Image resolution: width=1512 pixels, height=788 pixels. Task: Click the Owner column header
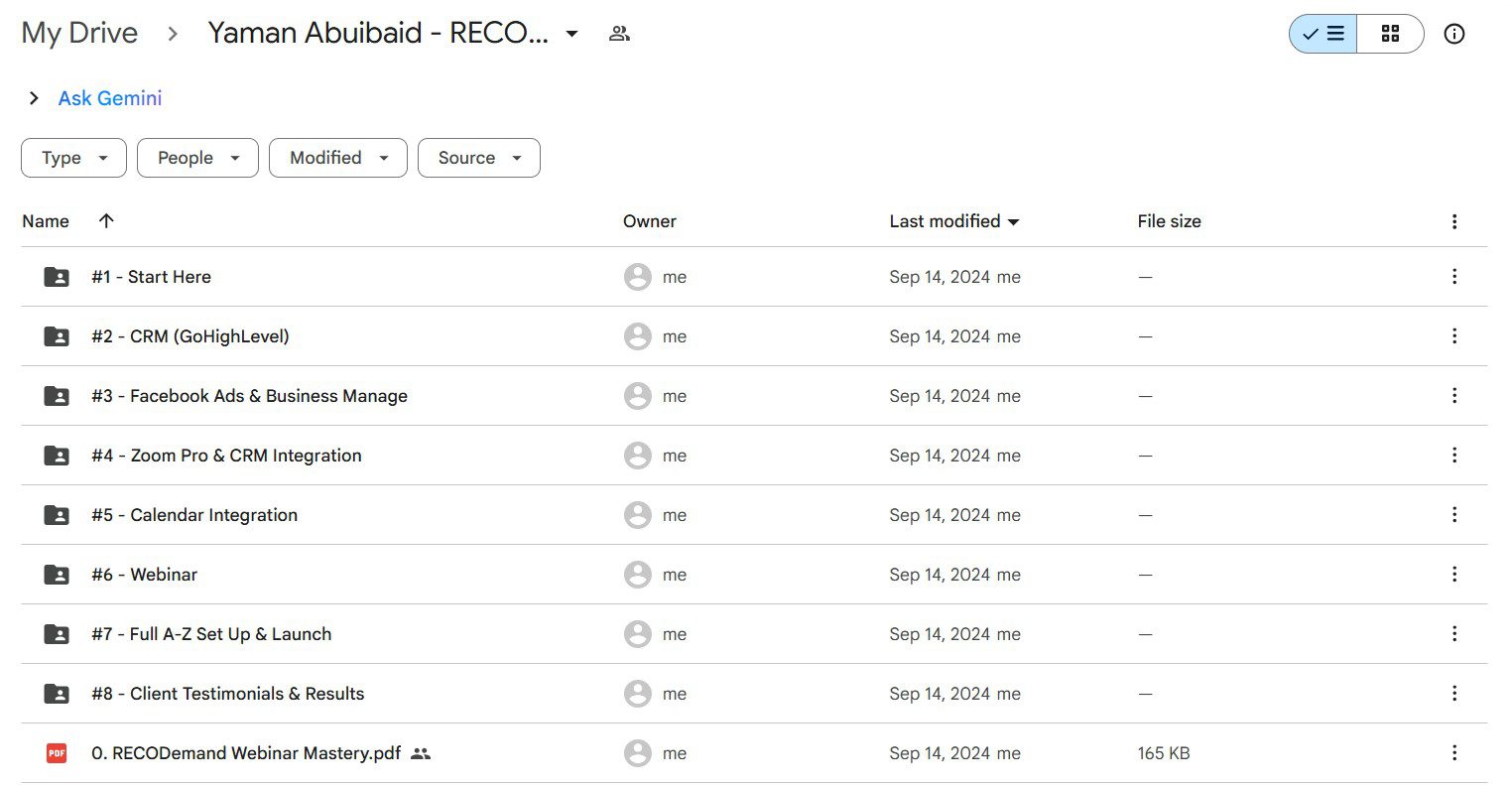click(650, 221)
